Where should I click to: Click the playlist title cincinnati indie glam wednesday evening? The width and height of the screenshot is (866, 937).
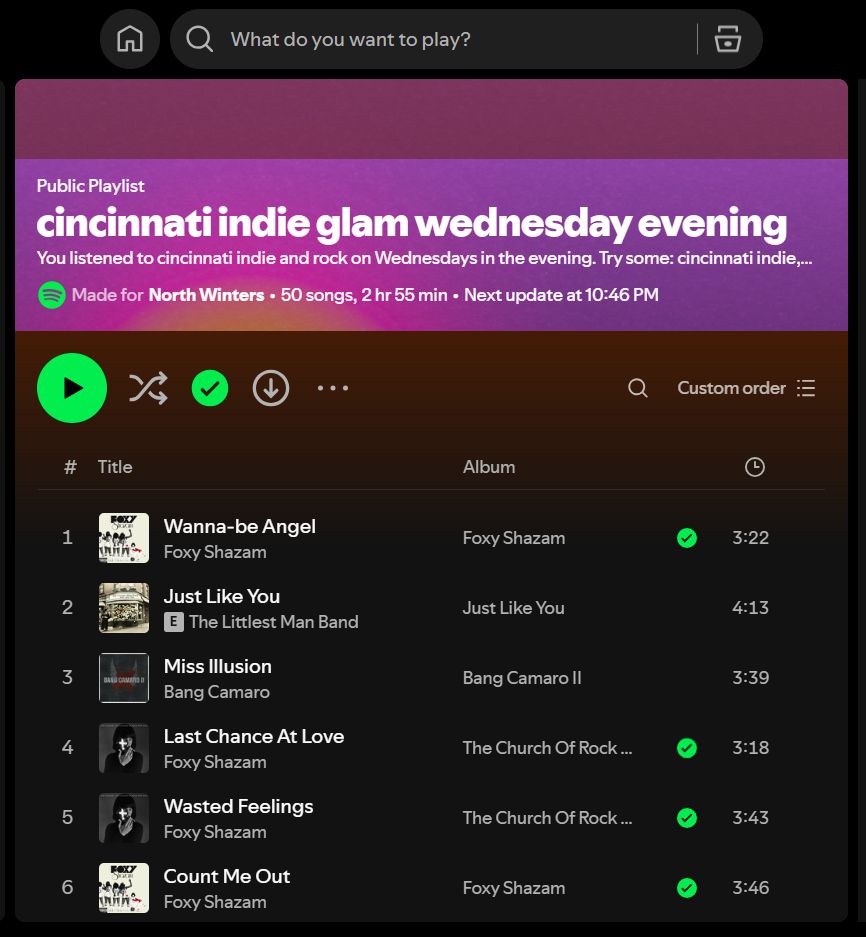click(412, 223)
